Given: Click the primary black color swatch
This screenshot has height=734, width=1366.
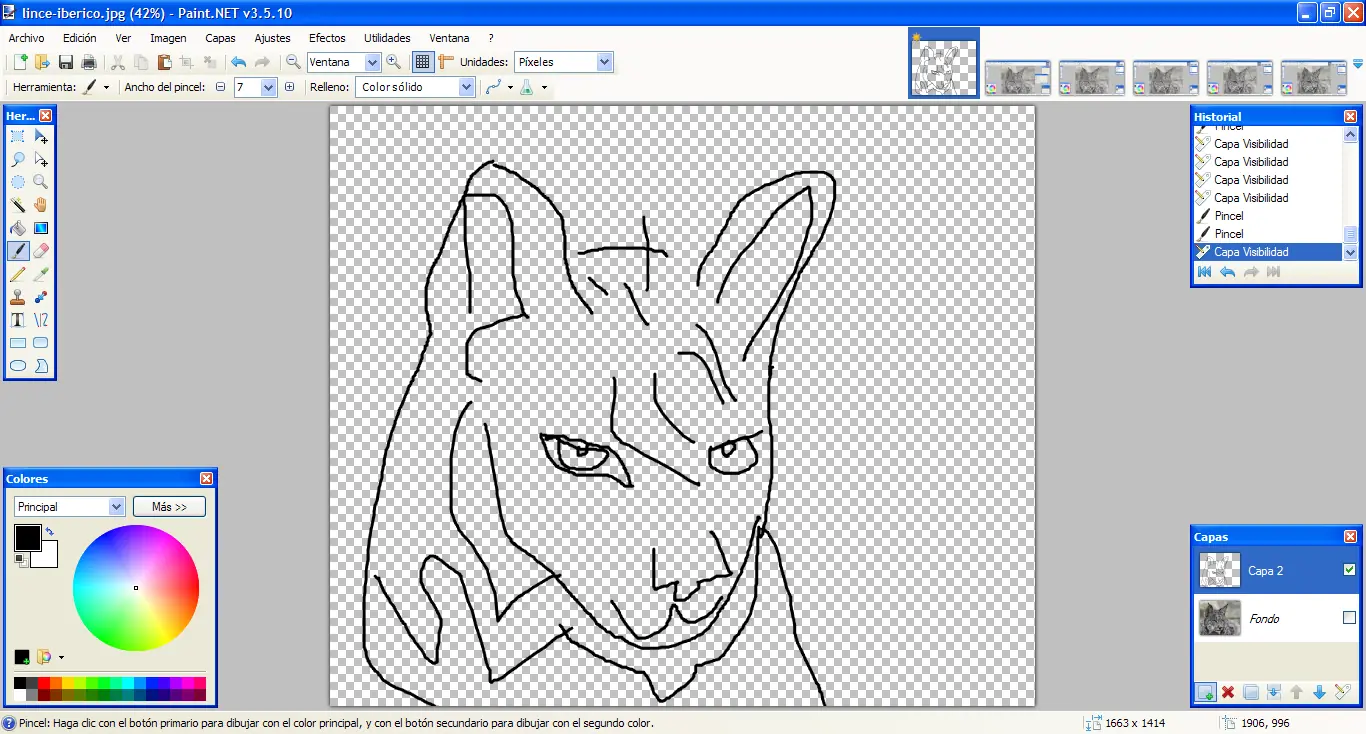Looking at the screenshot, I should [x=27, y=538].
